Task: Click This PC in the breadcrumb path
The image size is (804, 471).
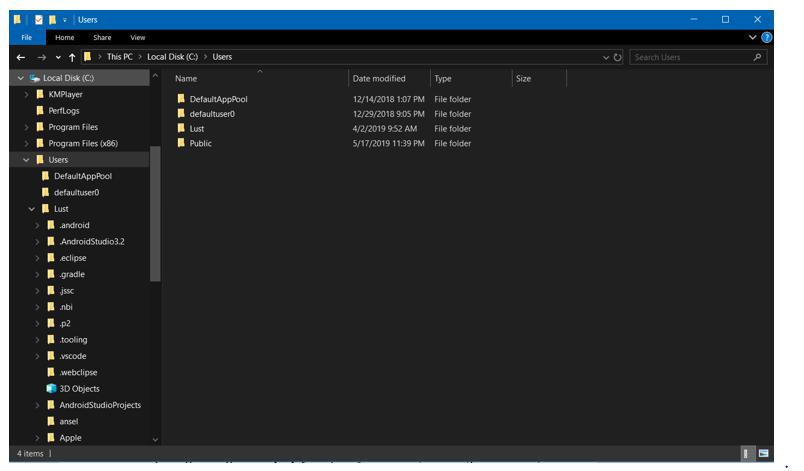Action: 120,57
